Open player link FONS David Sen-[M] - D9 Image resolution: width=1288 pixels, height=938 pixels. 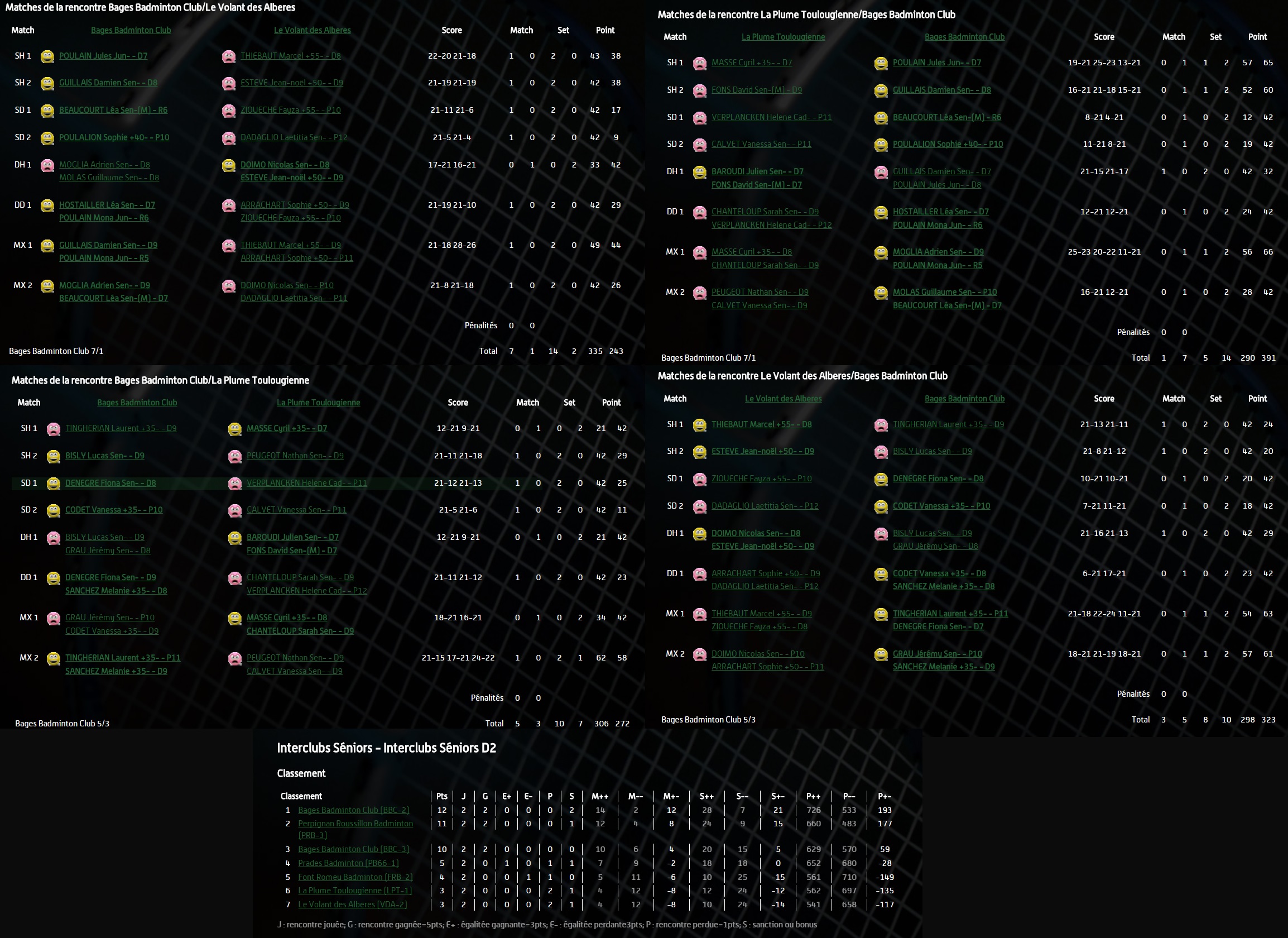[756, 90]
